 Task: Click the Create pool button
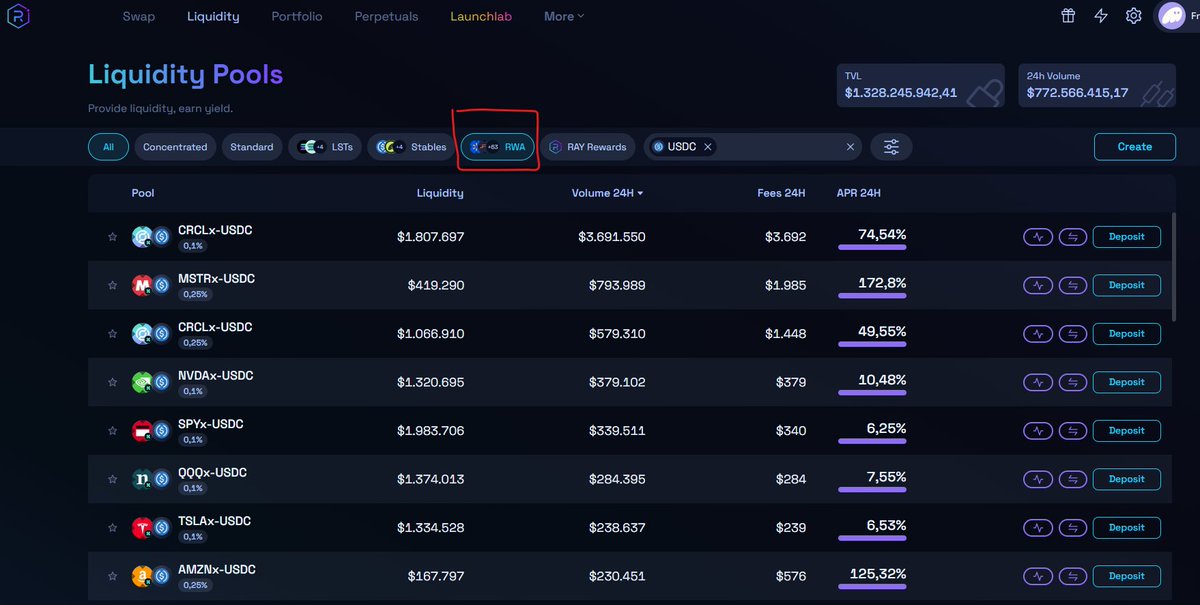tap(1134, 147)
